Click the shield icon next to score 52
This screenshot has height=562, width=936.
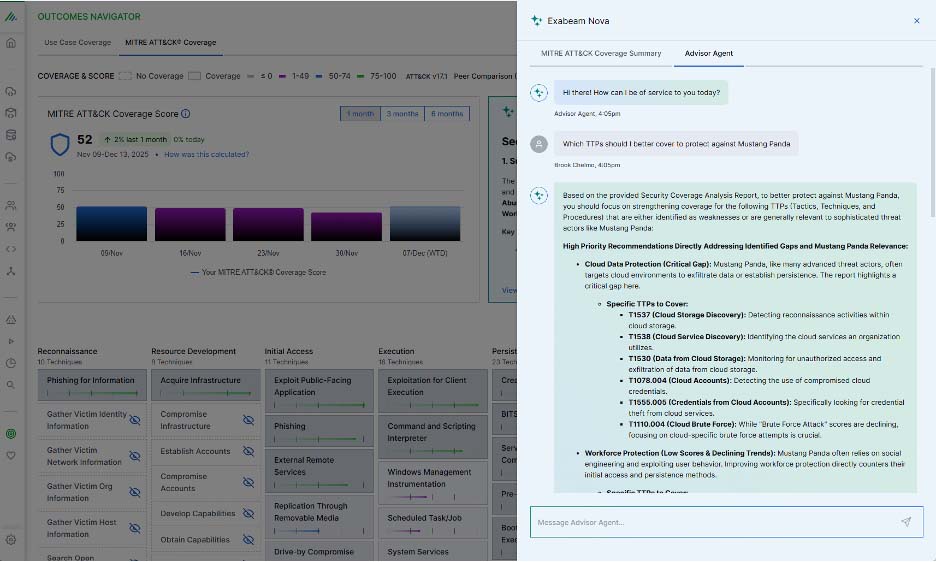click(60, 144)
